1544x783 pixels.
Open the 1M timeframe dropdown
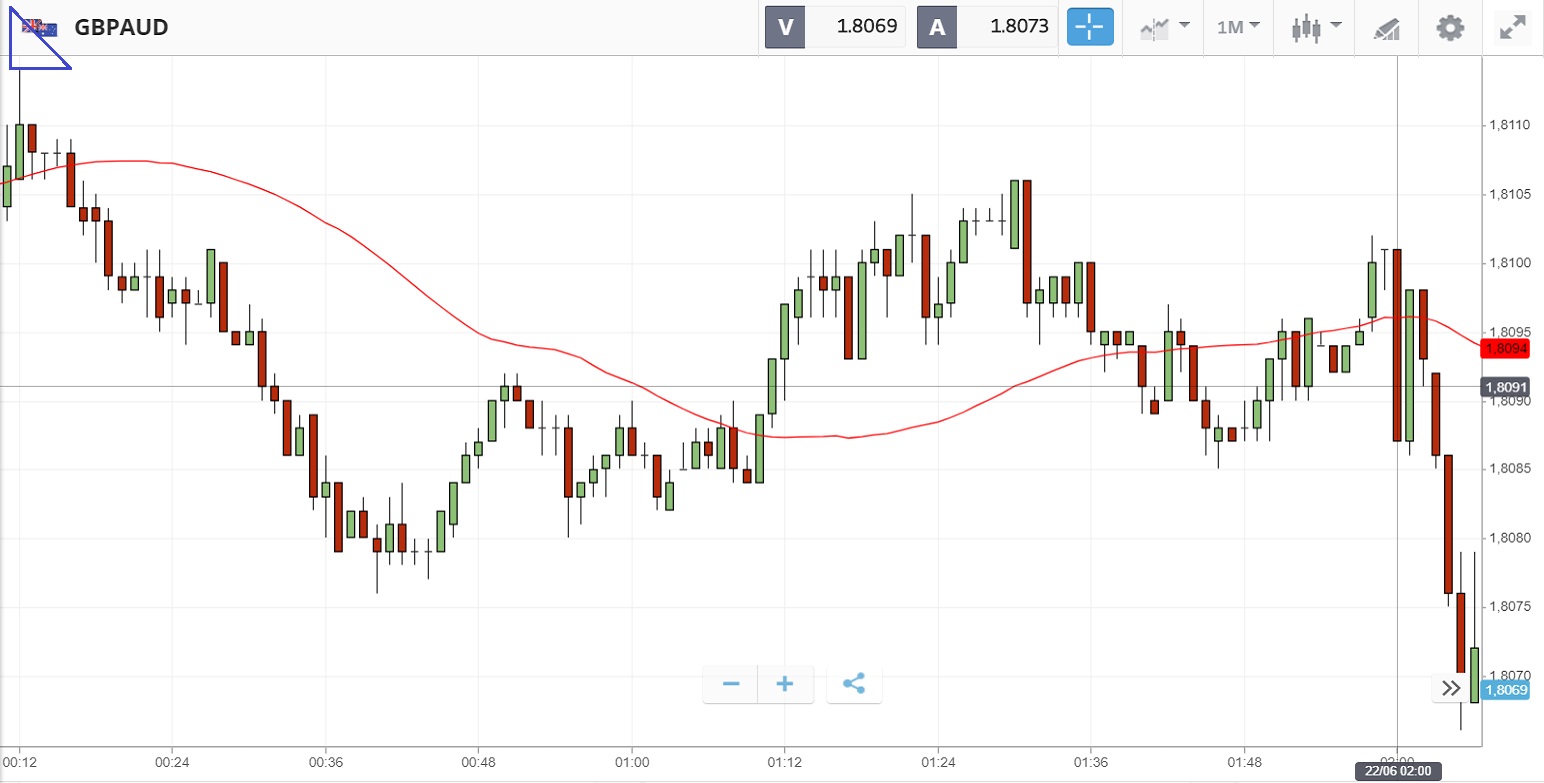[x=1238, y=27]
